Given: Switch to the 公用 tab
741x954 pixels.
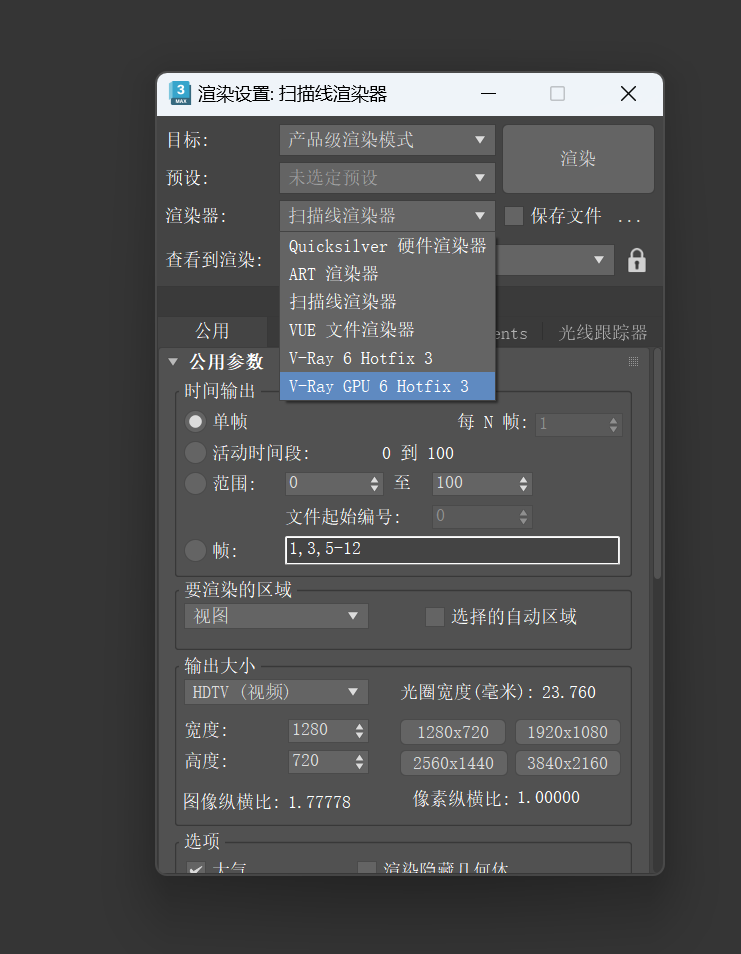Looking at the screenshot, I should [212, 331].
